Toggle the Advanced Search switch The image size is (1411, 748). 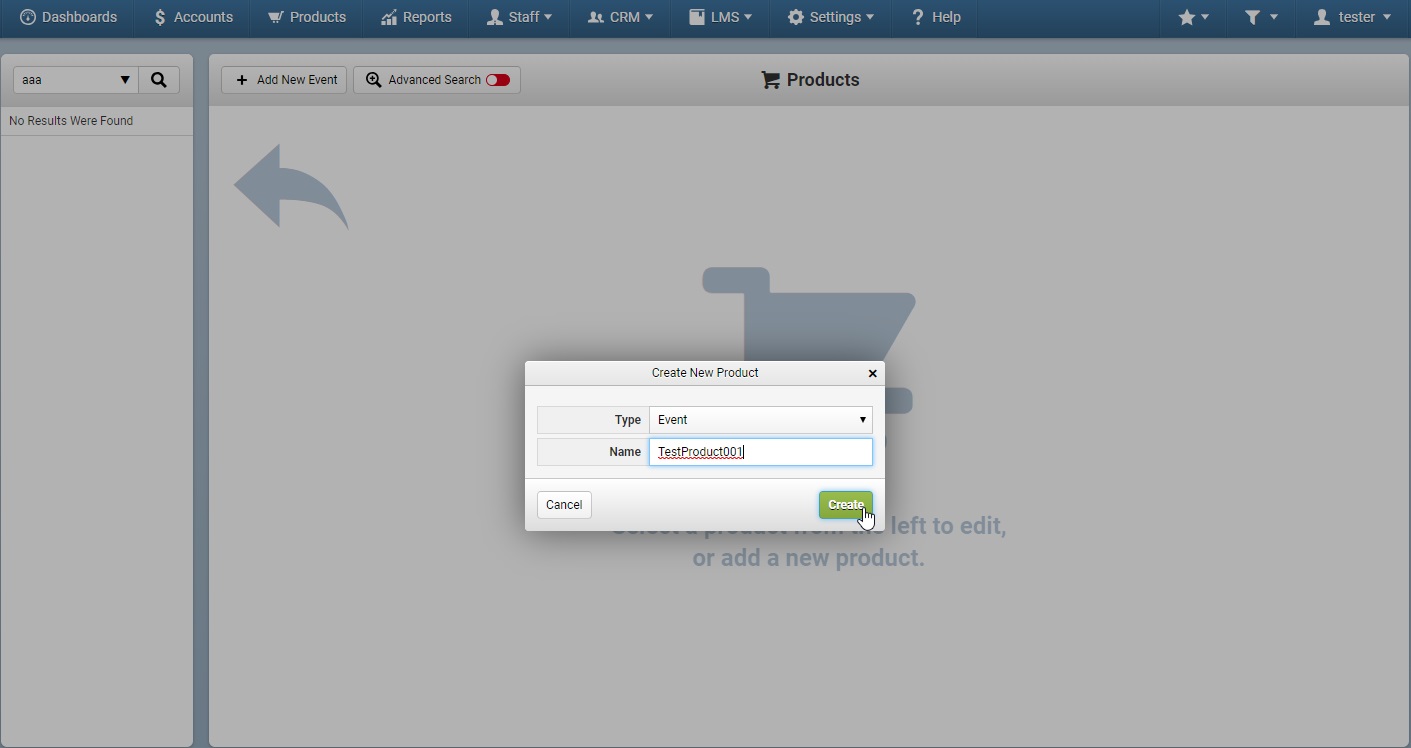click(x=498, y=80)
